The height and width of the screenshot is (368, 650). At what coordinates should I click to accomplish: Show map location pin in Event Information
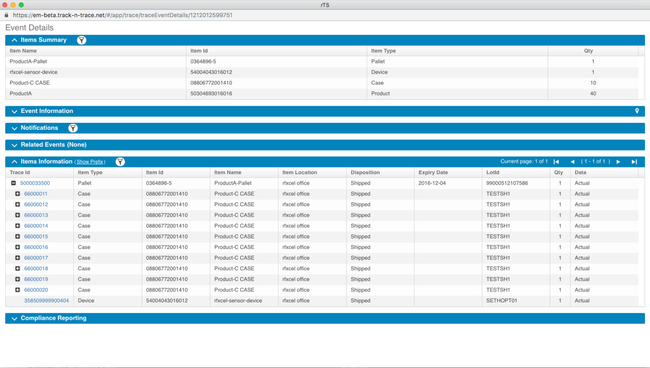tap(637, 111)
